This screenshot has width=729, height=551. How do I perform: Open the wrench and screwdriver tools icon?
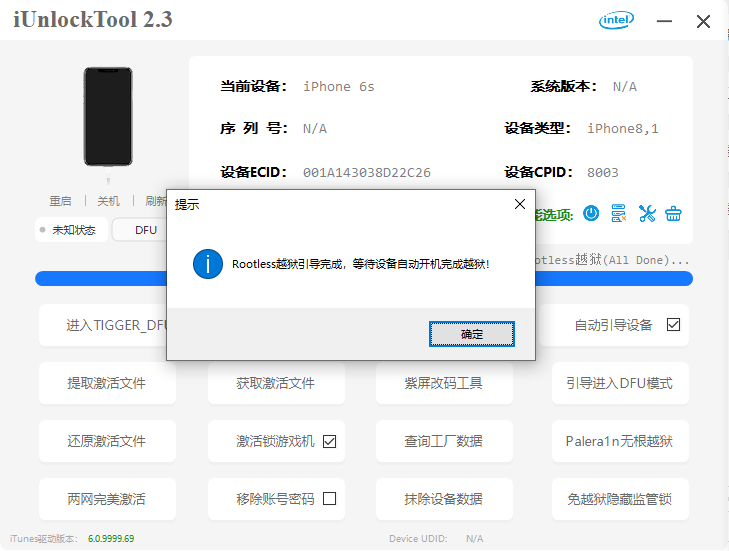point(647,213)
